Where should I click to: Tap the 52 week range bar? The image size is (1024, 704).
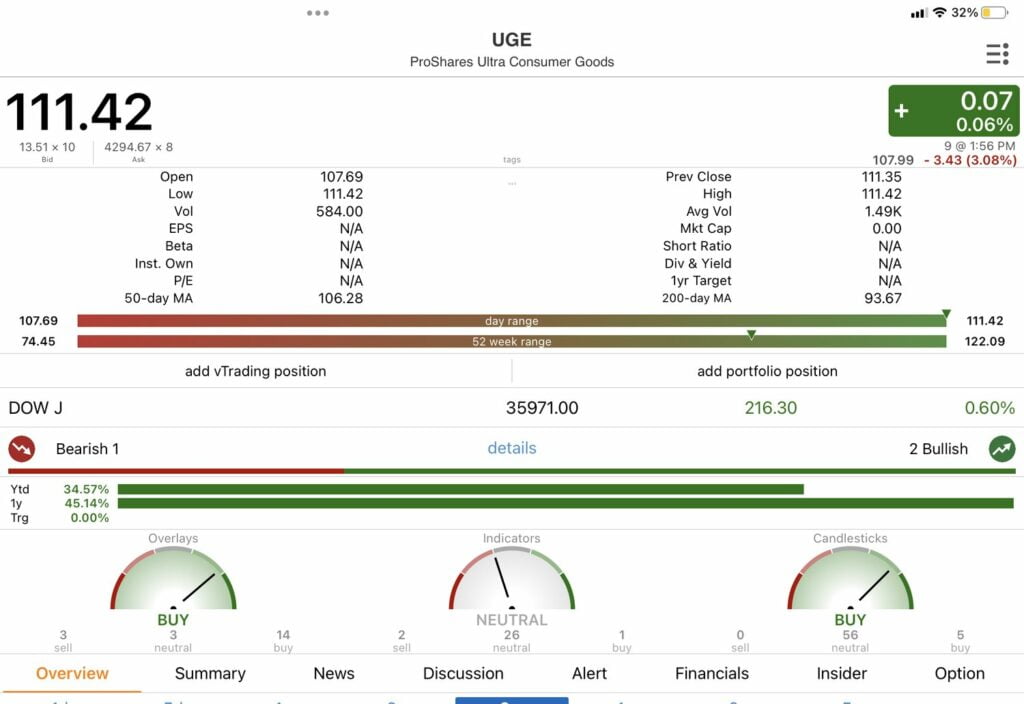[512, 342]
